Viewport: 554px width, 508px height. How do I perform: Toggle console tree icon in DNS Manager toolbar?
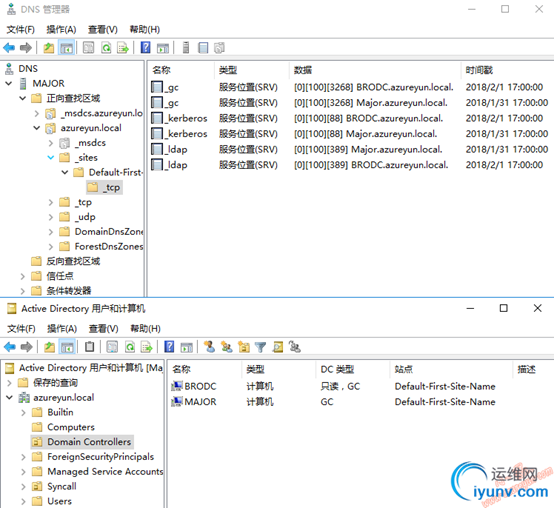(x=66, y=48)
